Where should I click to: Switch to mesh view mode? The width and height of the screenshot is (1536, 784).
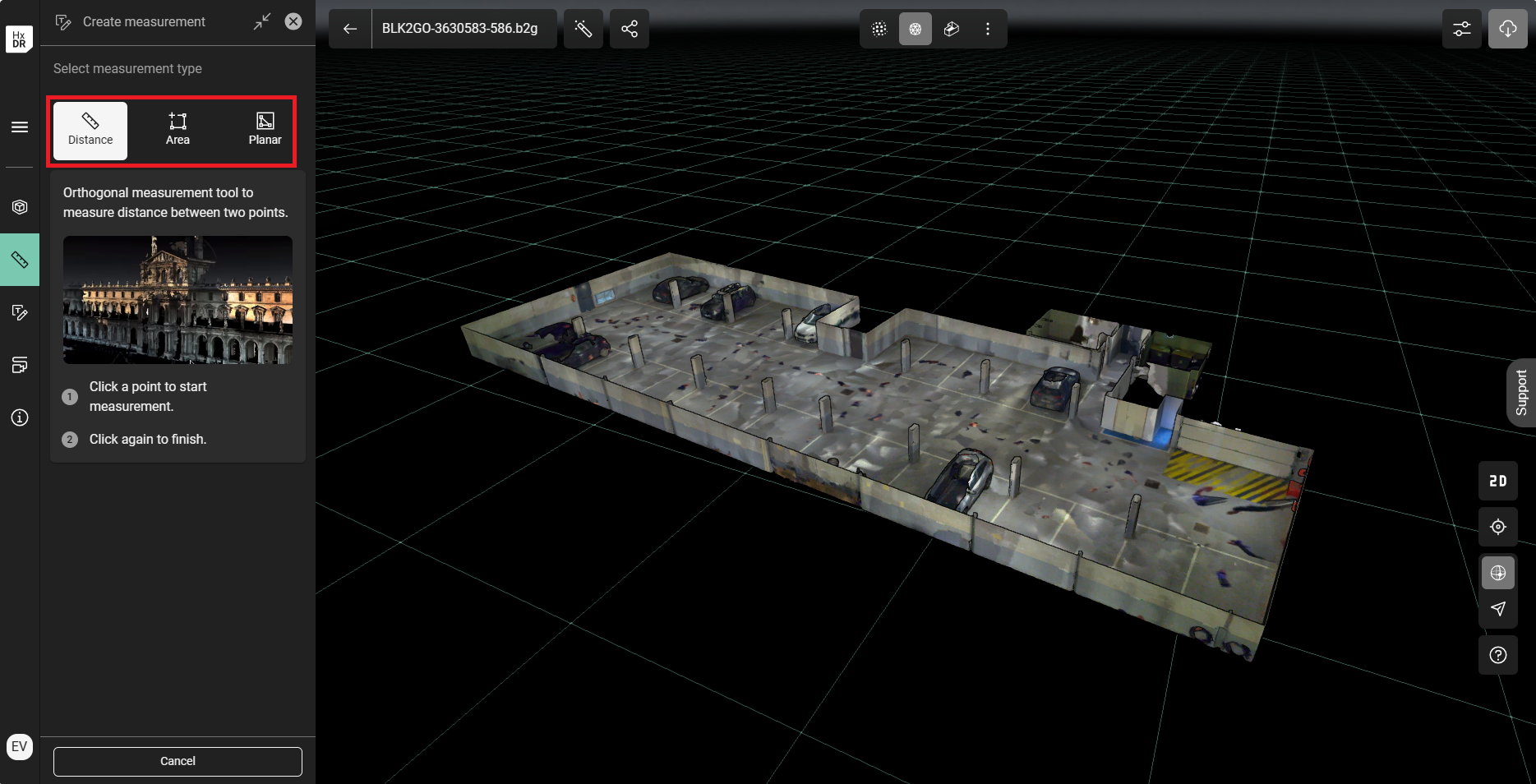916,29
